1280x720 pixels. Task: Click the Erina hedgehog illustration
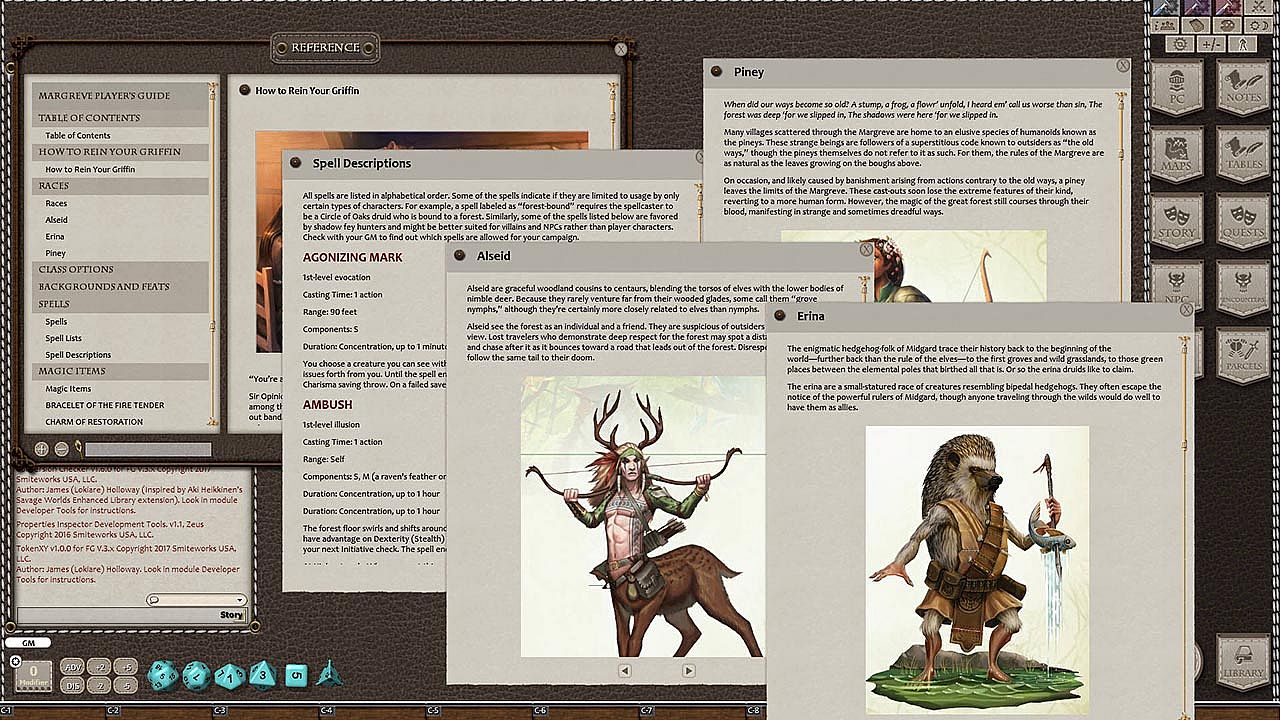click(977, 570)
